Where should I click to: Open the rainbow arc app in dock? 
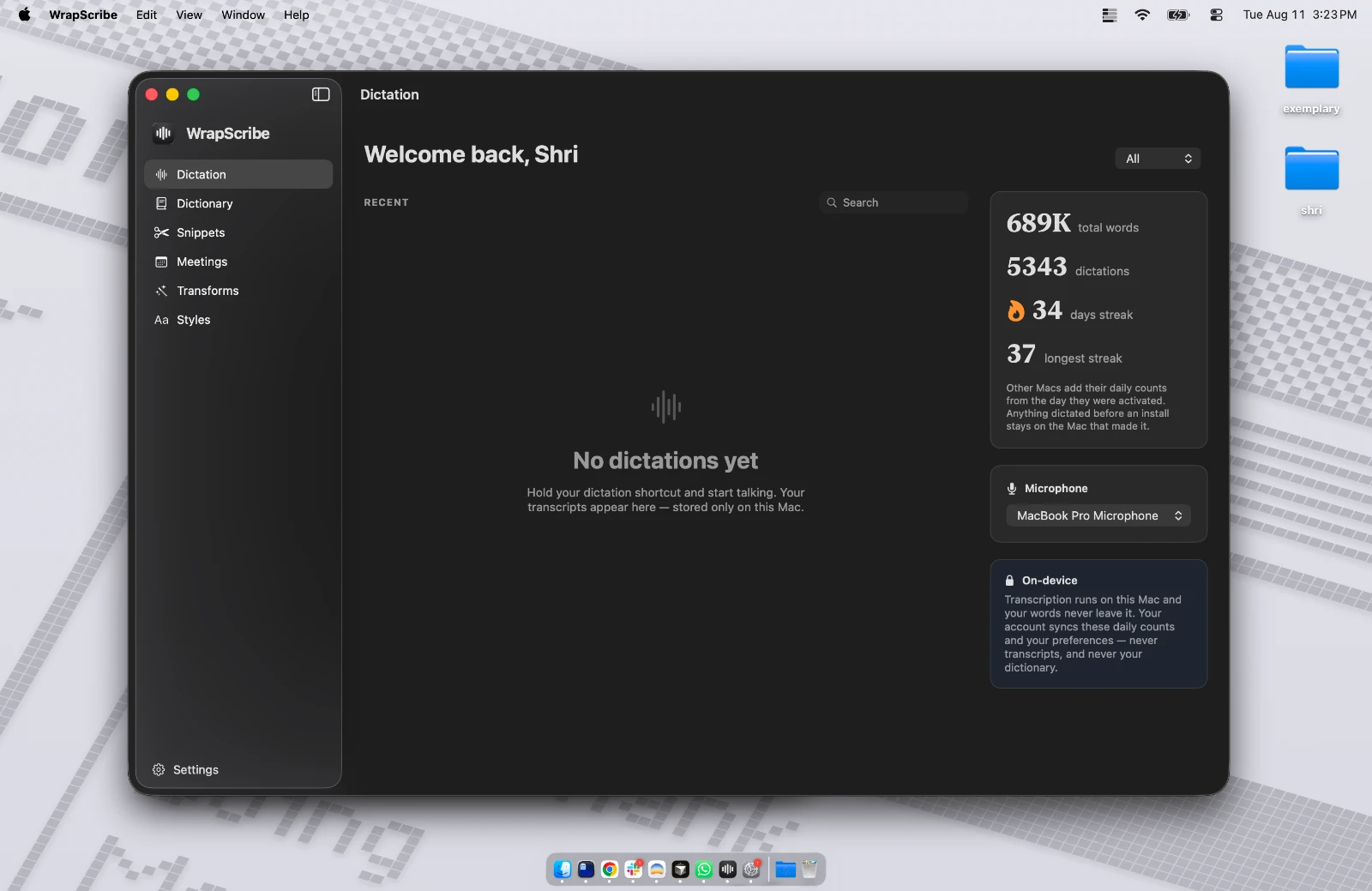click(657, 870)
